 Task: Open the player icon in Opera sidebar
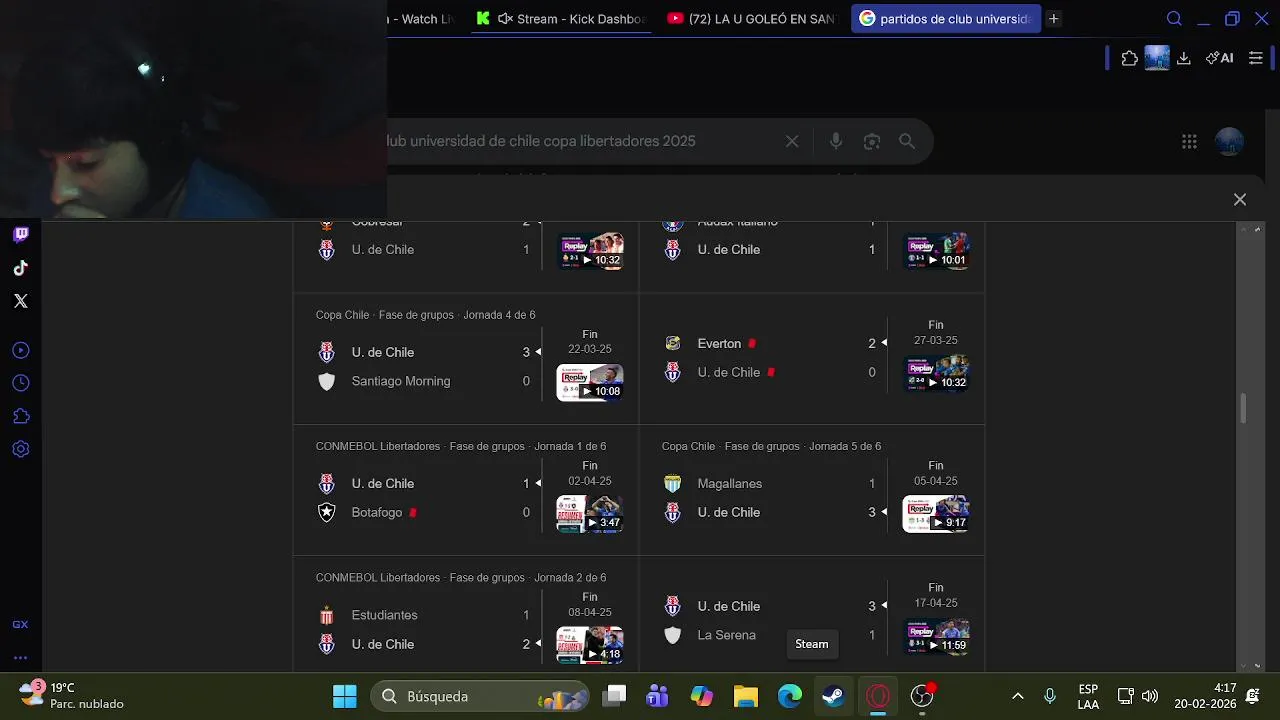pos(21,350)
